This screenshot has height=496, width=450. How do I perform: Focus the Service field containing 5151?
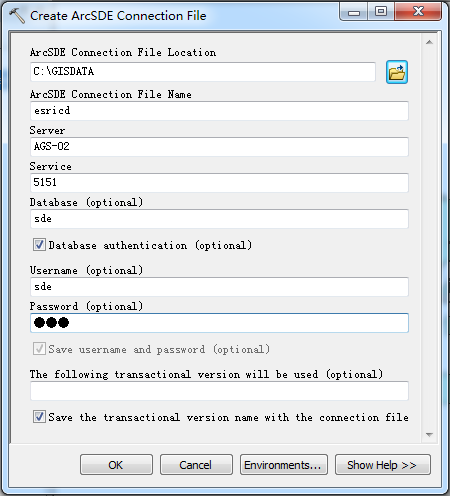219,183
